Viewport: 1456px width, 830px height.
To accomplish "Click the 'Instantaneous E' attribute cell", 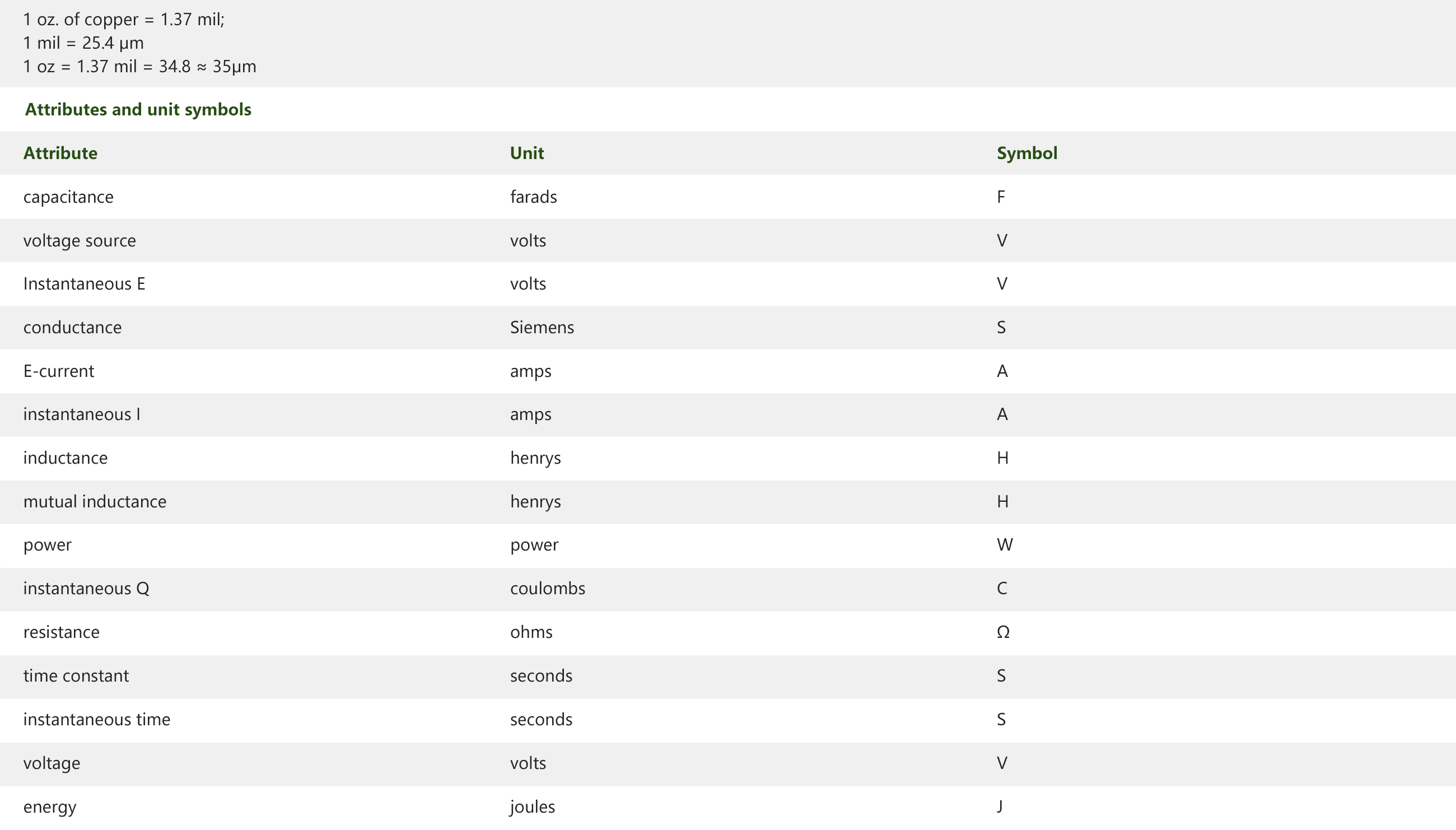I will [85, 284].
